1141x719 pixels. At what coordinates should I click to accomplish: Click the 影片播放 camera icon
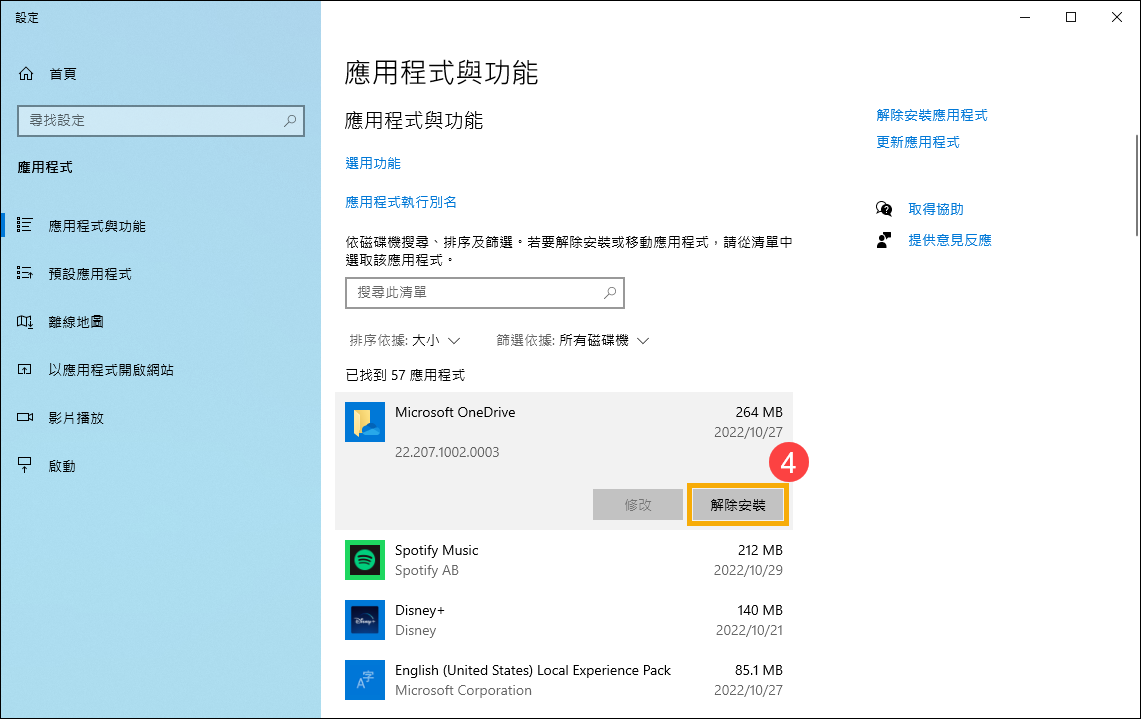pyautogui.click(x=25, y=418)
